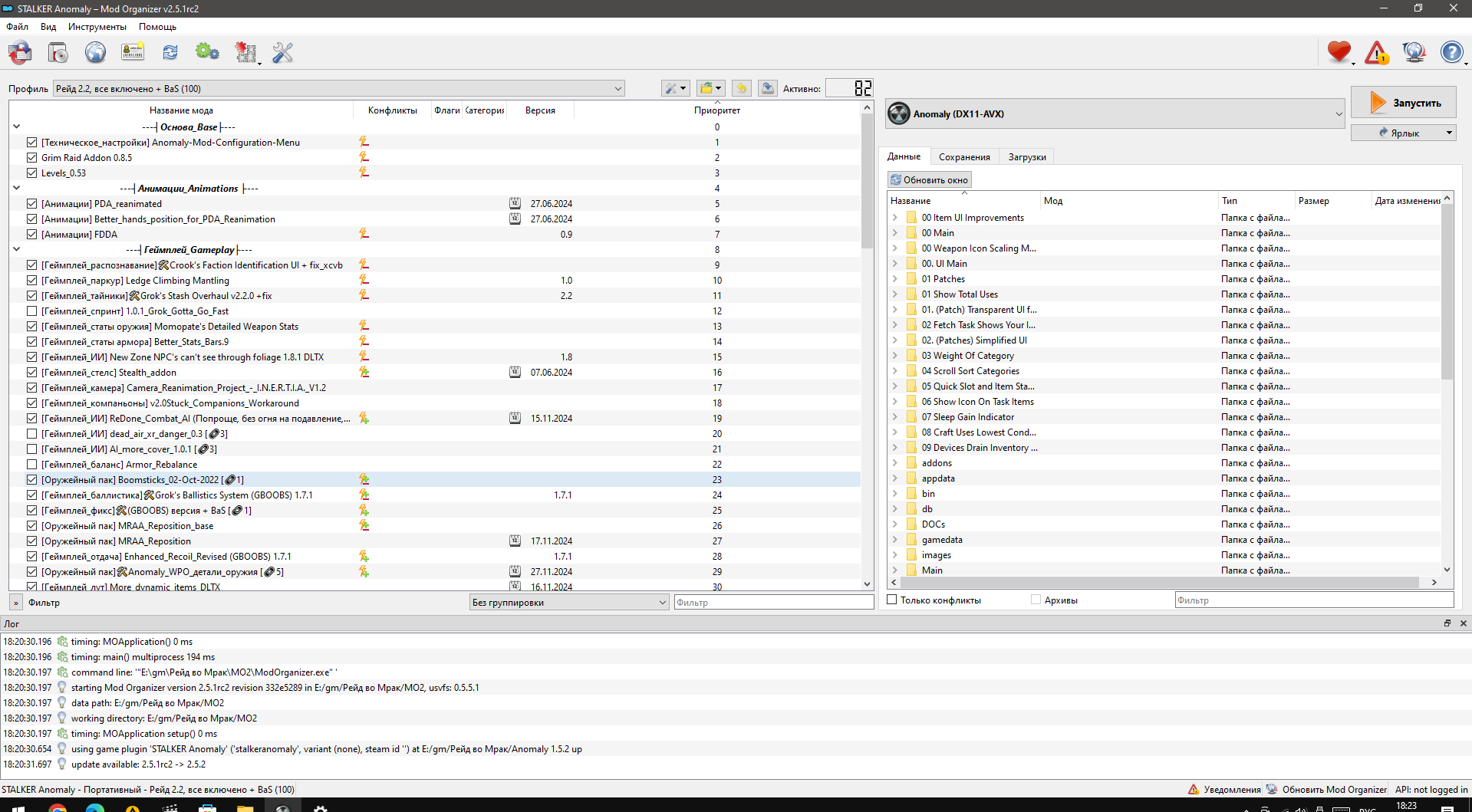
Task: Click conflict flag of Stealth_addon row
Action: (x=364, y=372)
